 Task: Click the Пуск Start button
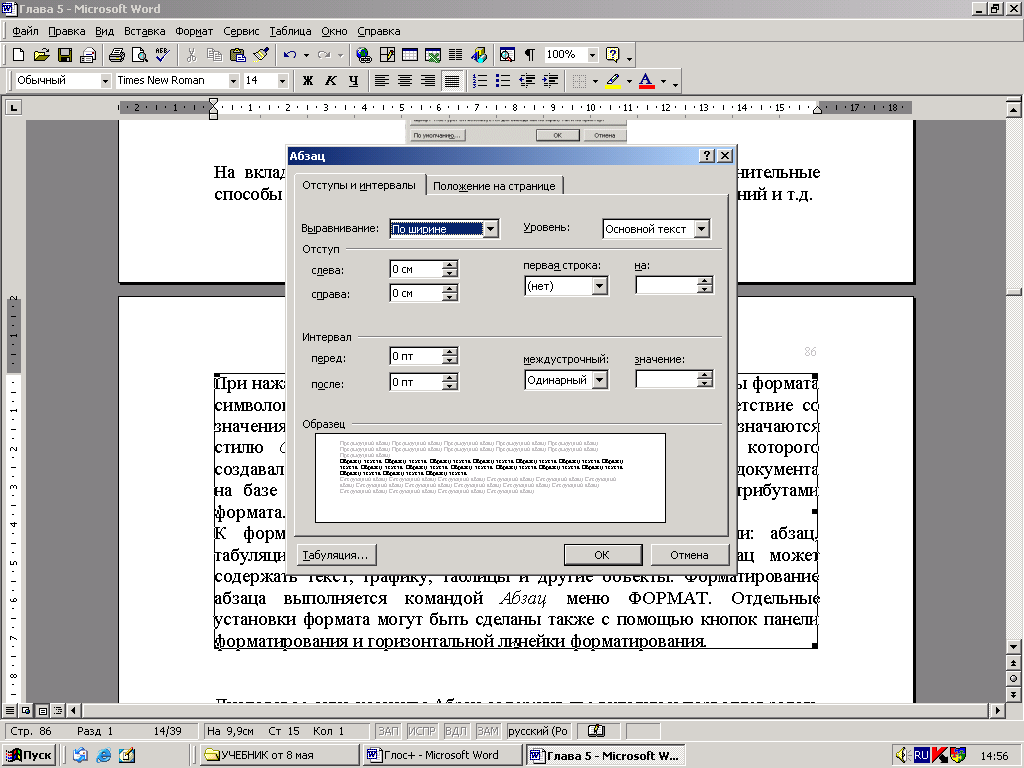29,755
